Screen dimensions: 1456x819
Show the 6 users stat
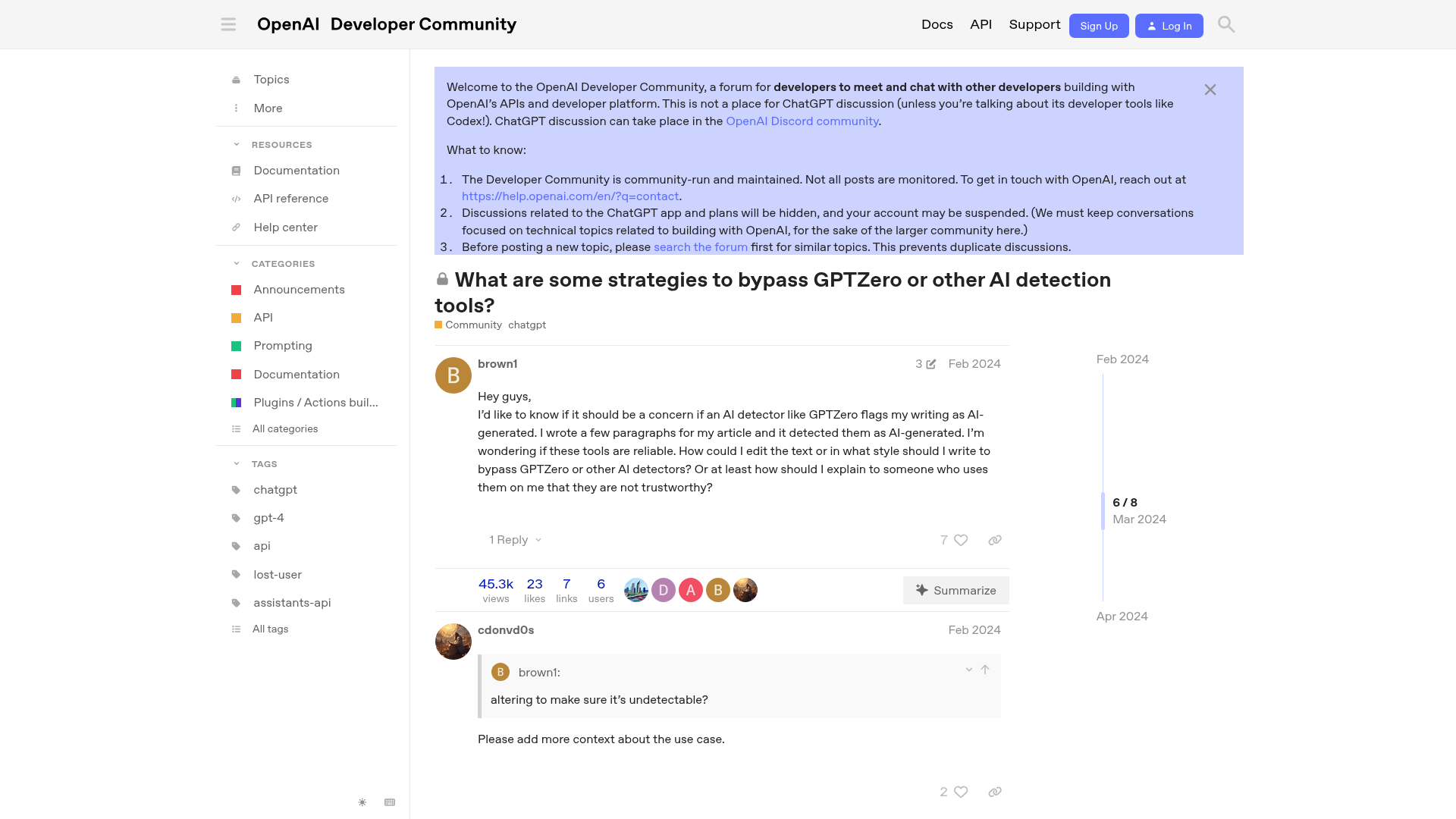[601, 590]
